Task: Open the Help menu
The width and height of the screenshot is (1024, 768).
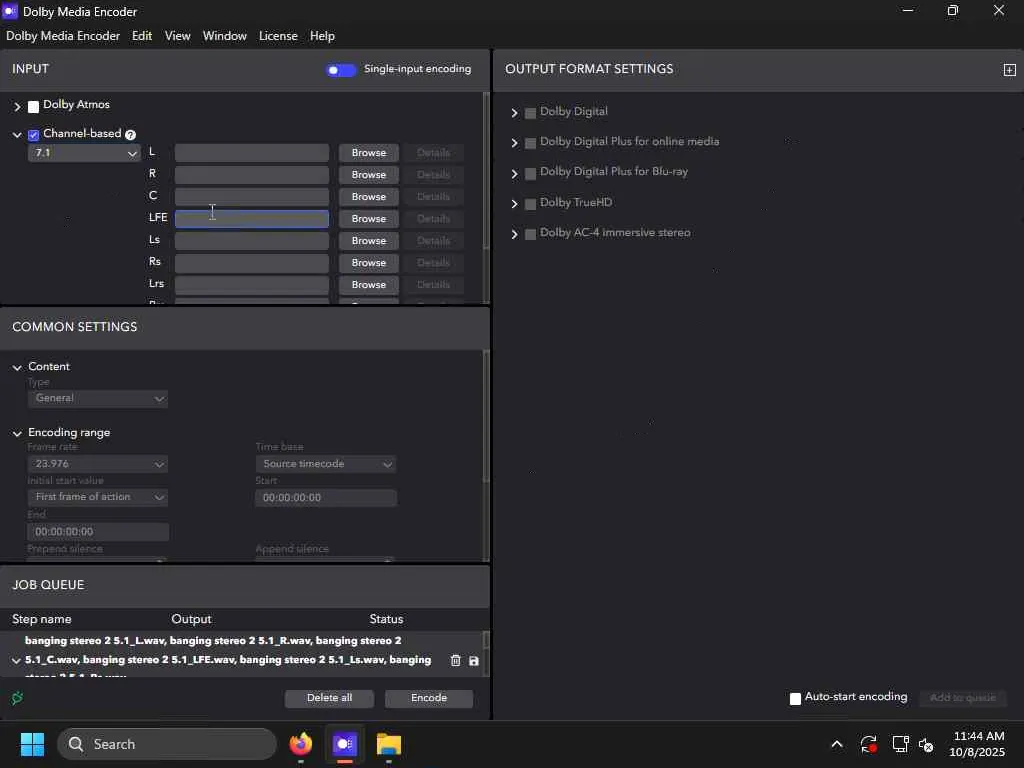Action: pos(322,36)
